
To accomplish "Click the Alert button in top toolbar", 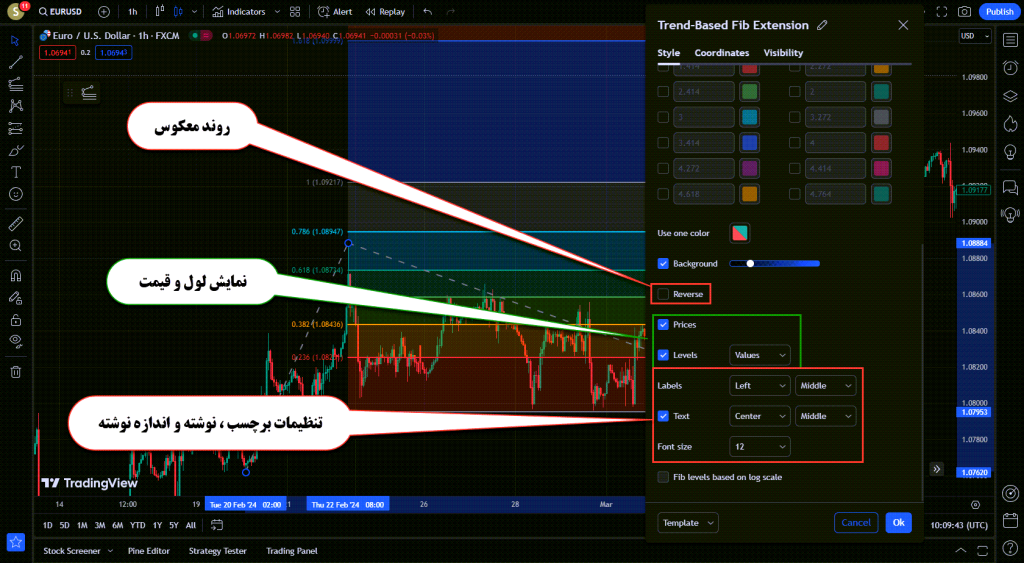I will pos(334,12).
